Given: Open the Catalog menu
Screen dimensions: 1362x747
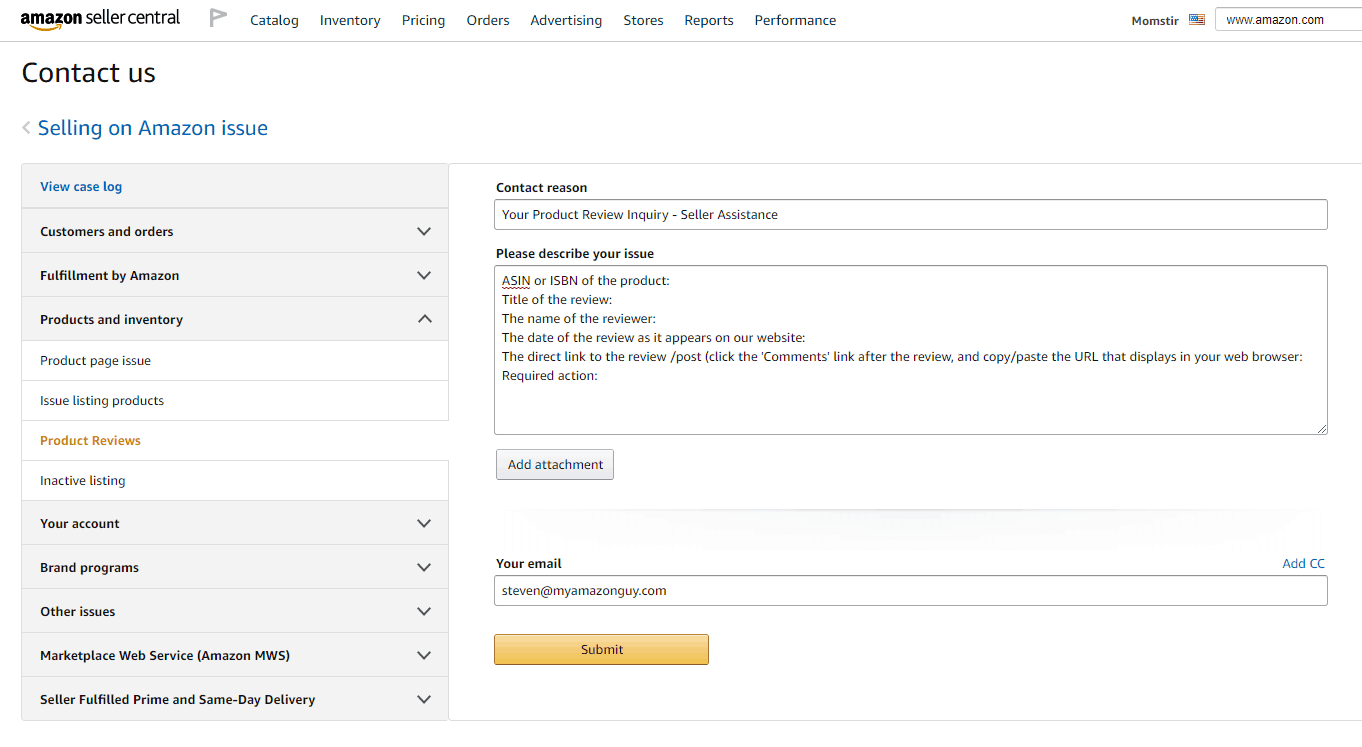Looking at the screenshot, I should click(274, 20).
